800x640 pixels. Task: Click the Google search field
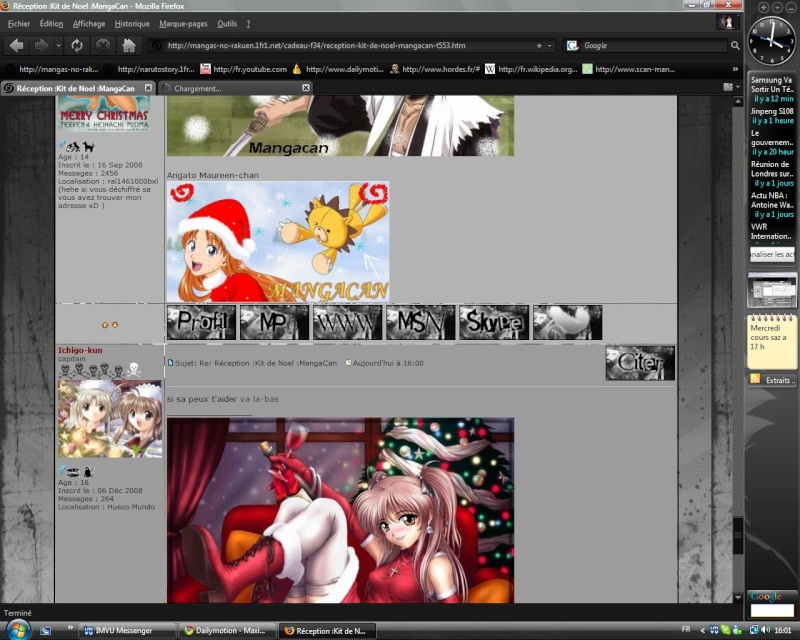point(654,45)
